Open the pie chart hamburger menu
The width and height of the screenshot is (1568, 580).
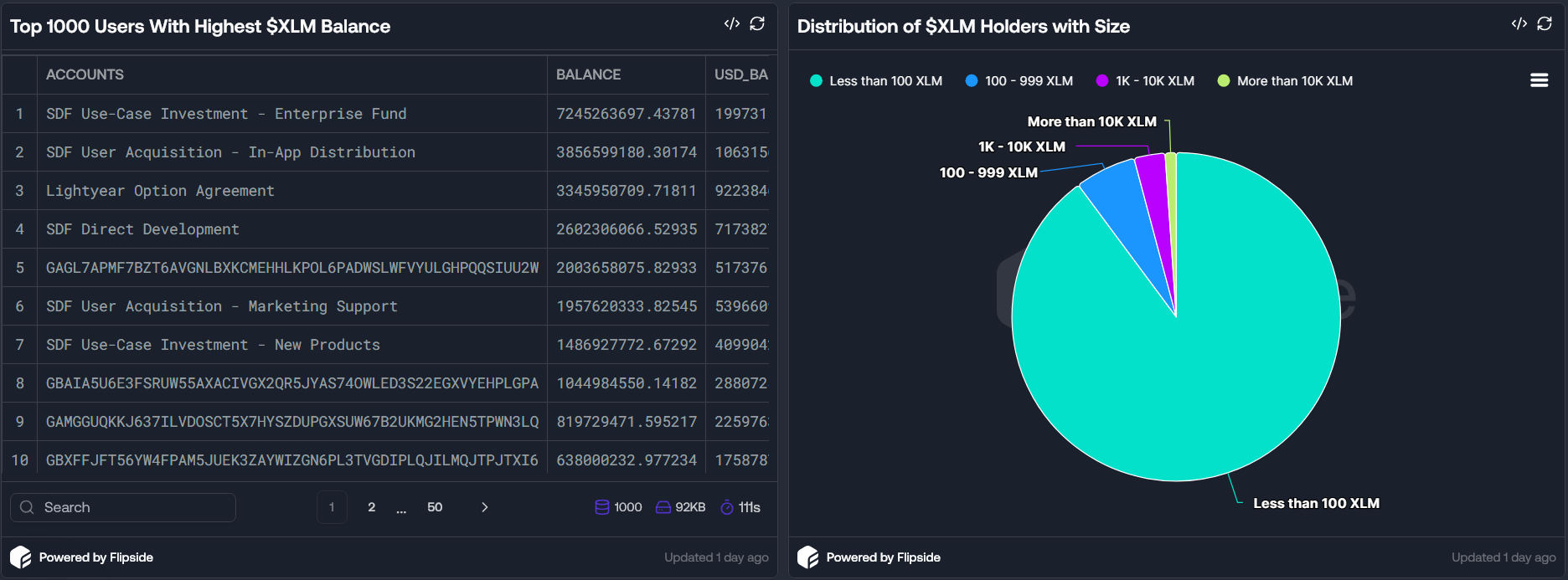[1539, 80]
